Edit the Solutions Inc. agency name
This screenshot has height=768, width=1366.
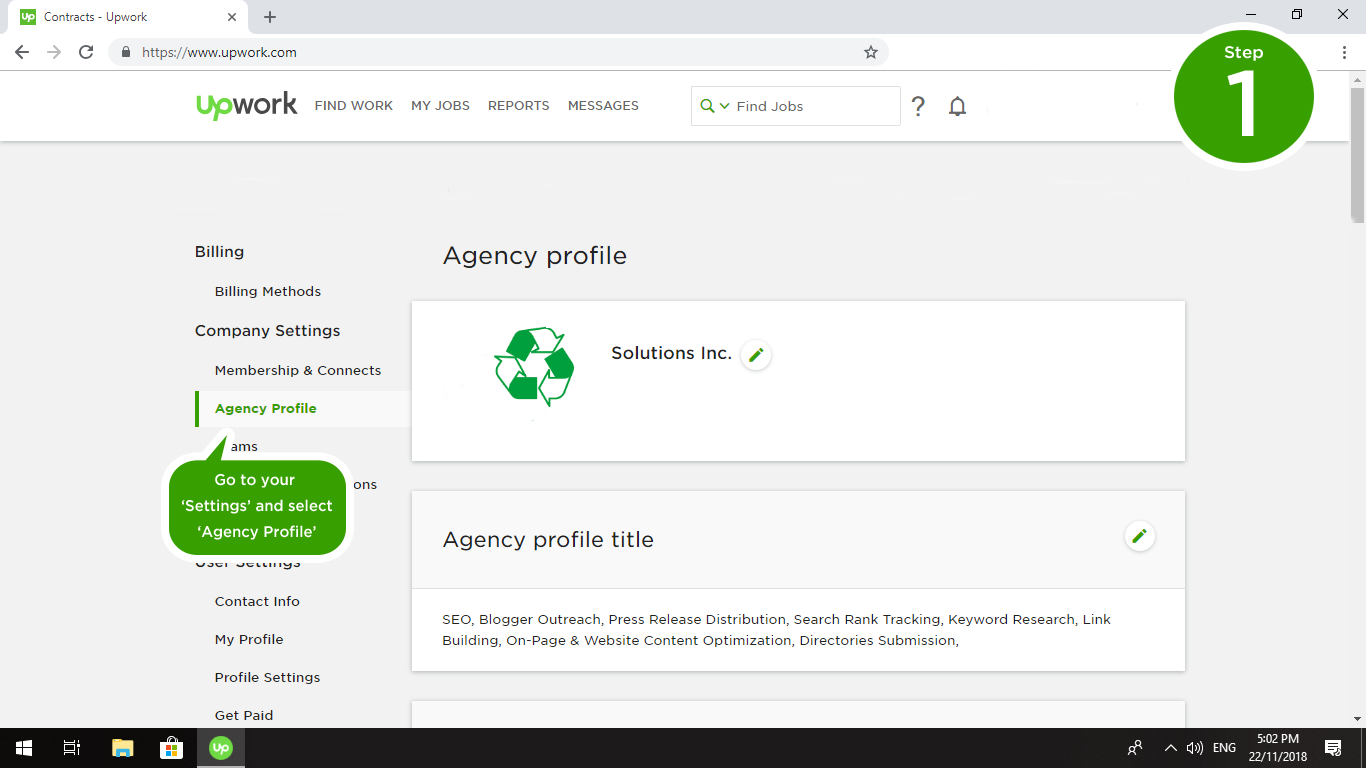tap(756, 355)
